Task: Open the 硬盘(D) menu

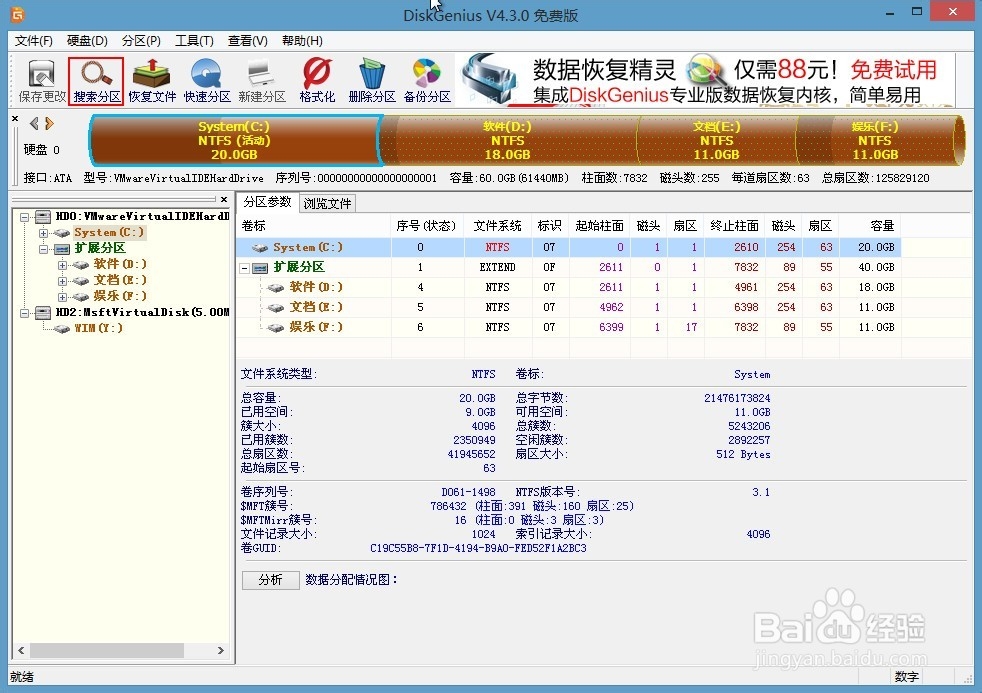Action: click(87, 41)
